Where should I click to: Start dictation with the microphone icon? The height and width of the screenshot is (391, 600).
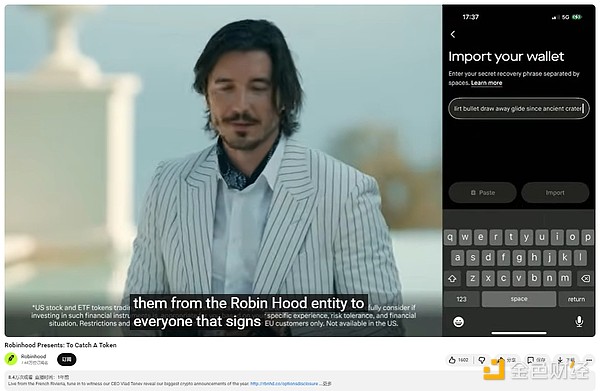[x=579, y=322]
